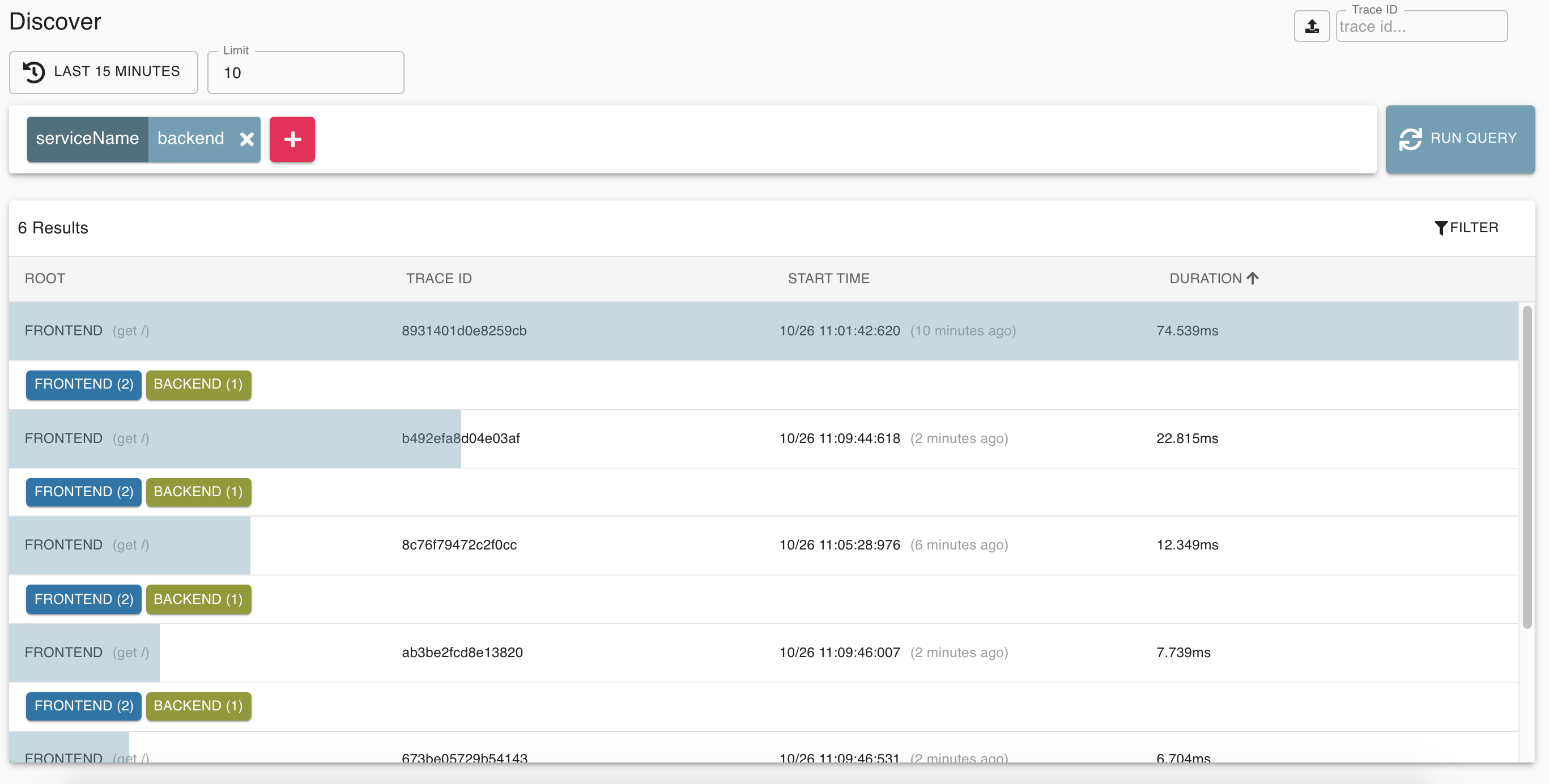The width and height of the screenshot is (1549, 784).
Task: Click the history clock icon
Action: [33, 72]
